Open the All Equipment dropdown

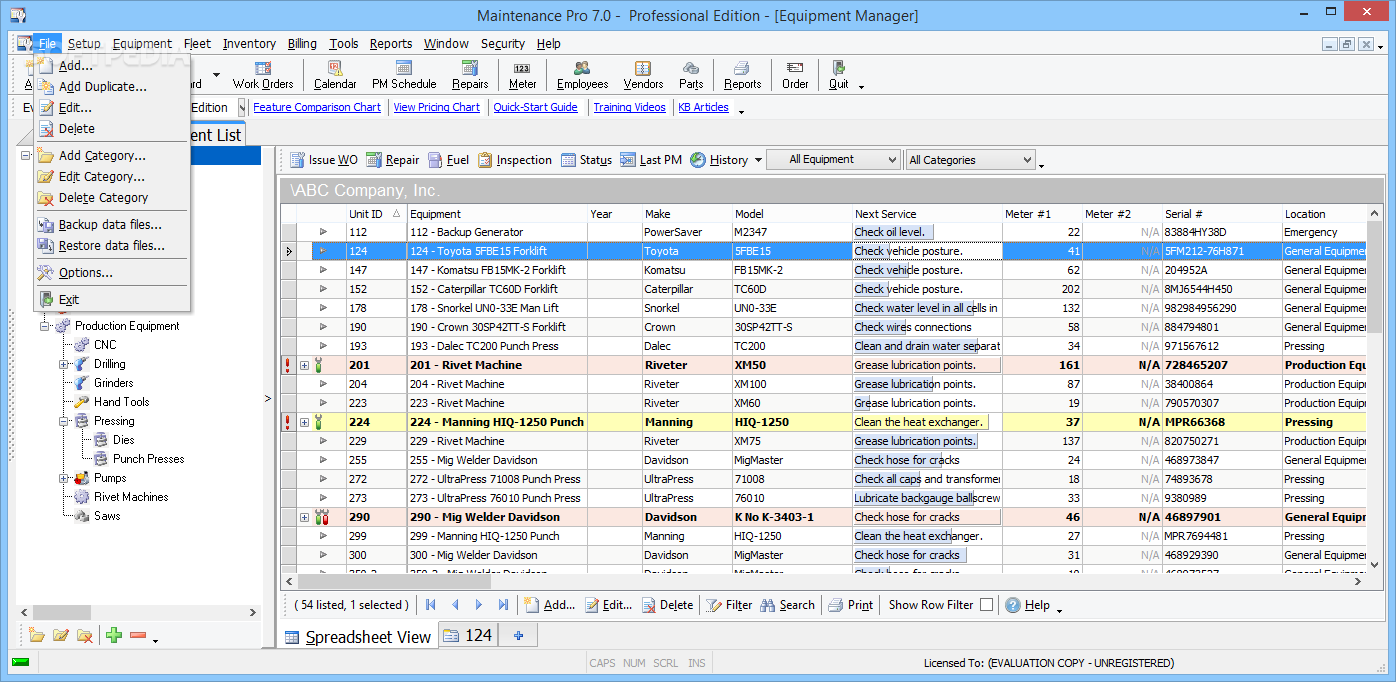tap(833, 160)
